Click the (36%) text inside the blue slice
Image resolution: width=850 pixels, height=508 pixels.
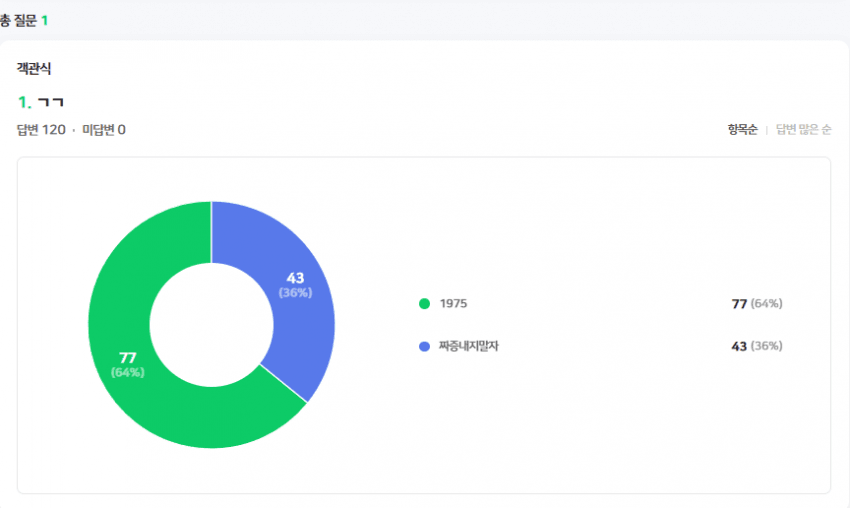(x=295, y=293)
